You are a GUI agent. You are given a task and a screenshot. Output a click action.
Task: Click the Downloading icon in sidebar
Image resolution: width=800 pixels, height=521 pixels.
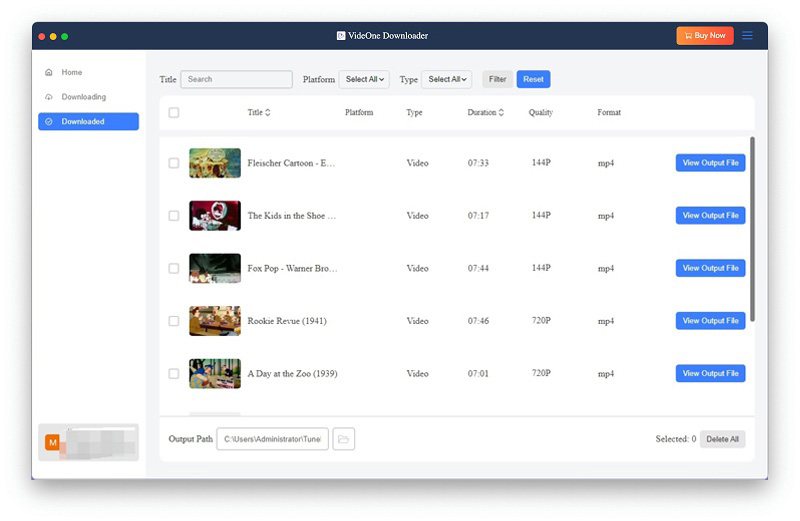pyautogui.click(x=49, y=97)
